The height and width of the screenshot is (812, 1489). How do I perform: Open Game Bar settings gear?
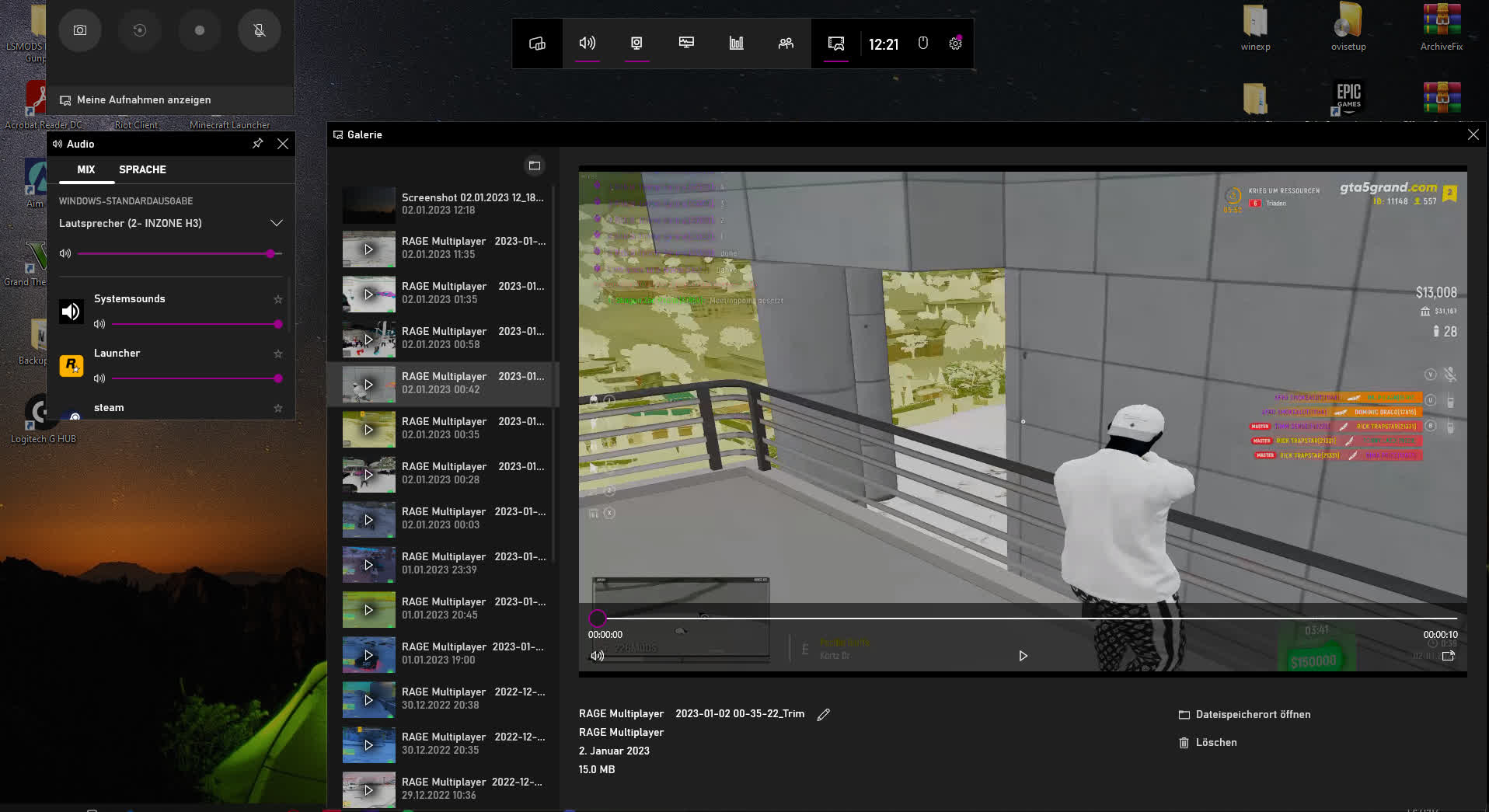click(x=955, y=44)
